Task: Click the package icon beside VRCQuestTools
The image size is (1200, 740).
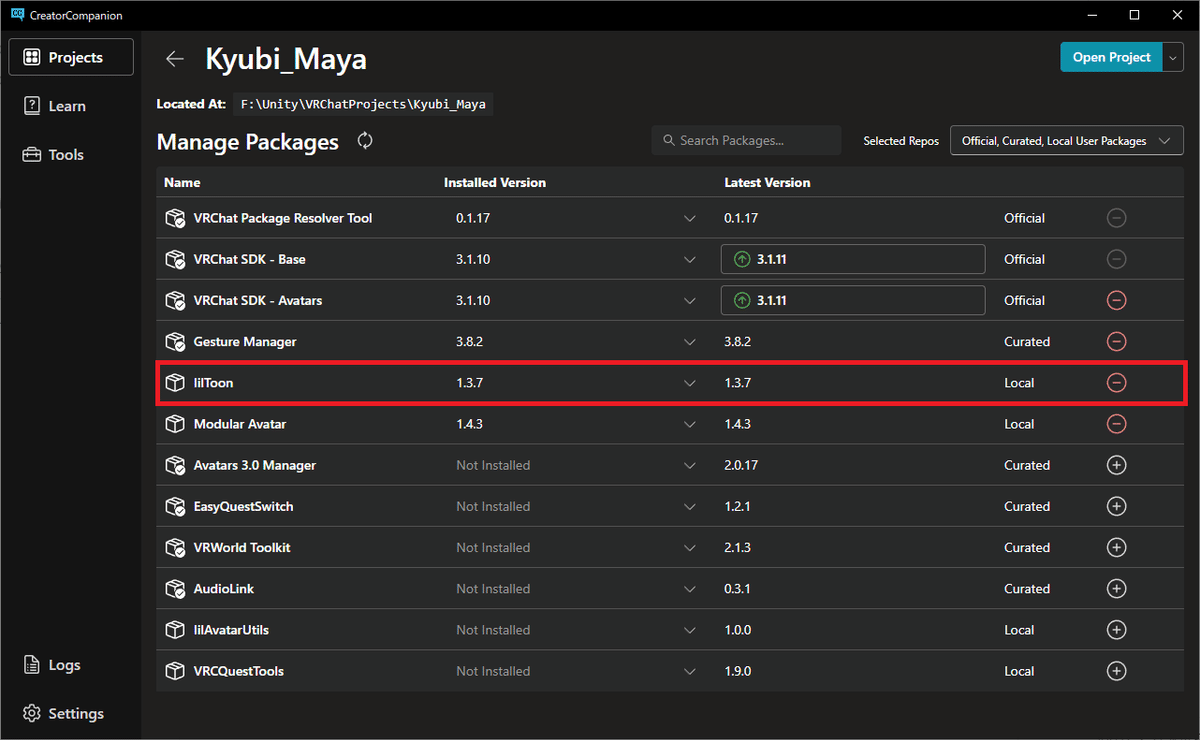Action: click(x=175, y=671)
